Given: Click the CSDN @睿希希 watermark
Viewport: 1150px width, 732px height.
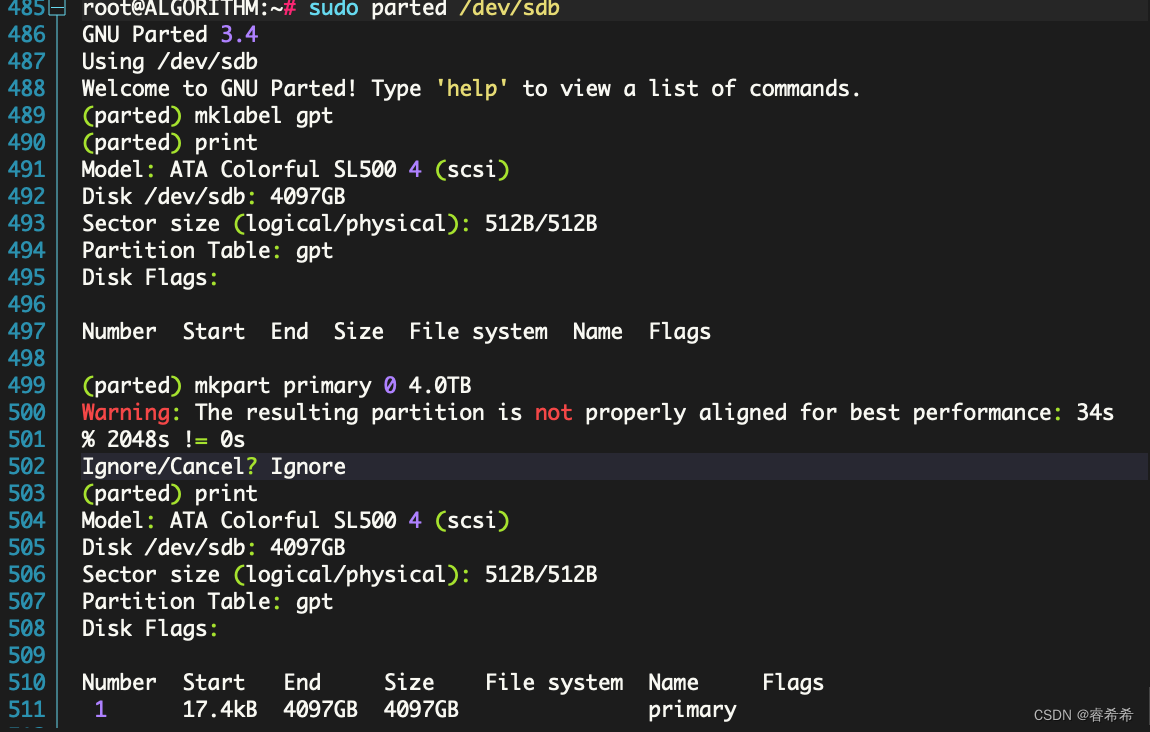Looking at the screenshot, I should click(x=1085, y=715).
